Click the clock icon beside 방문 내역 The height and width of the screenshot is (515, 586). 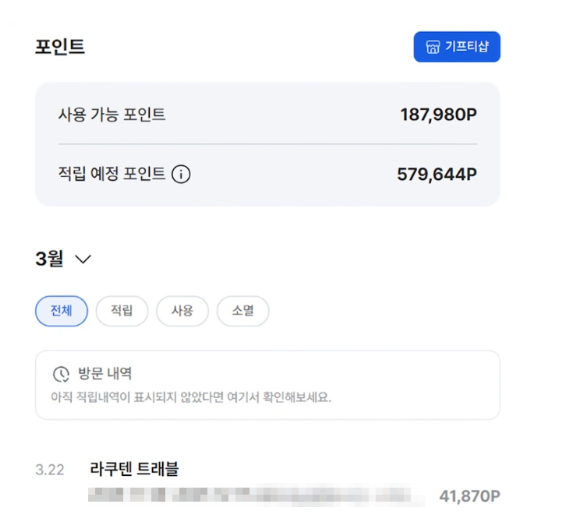tap(61, 374)
